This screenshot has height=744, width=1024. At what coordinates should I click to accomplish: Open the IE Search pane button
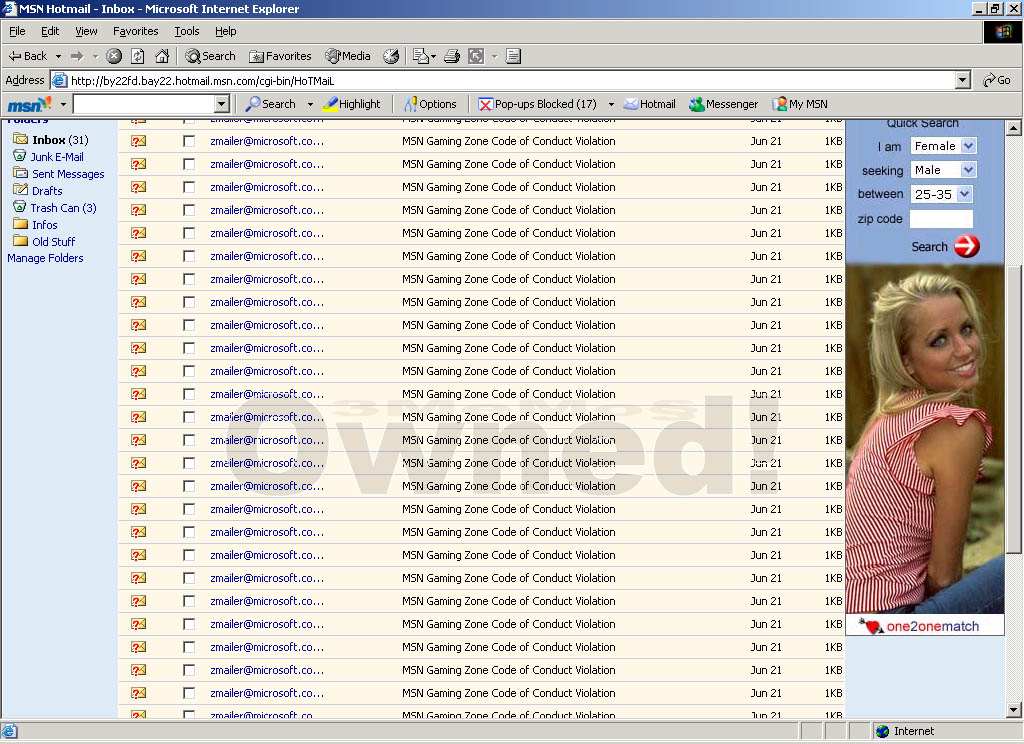click(210, 56)
